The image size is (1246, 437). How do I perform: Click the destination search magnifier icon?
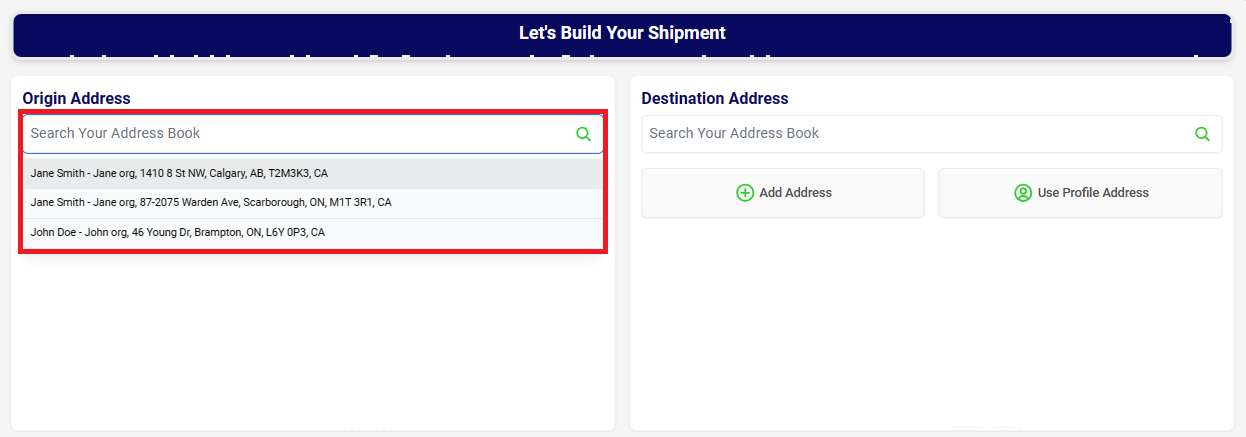pos(1202,134)
